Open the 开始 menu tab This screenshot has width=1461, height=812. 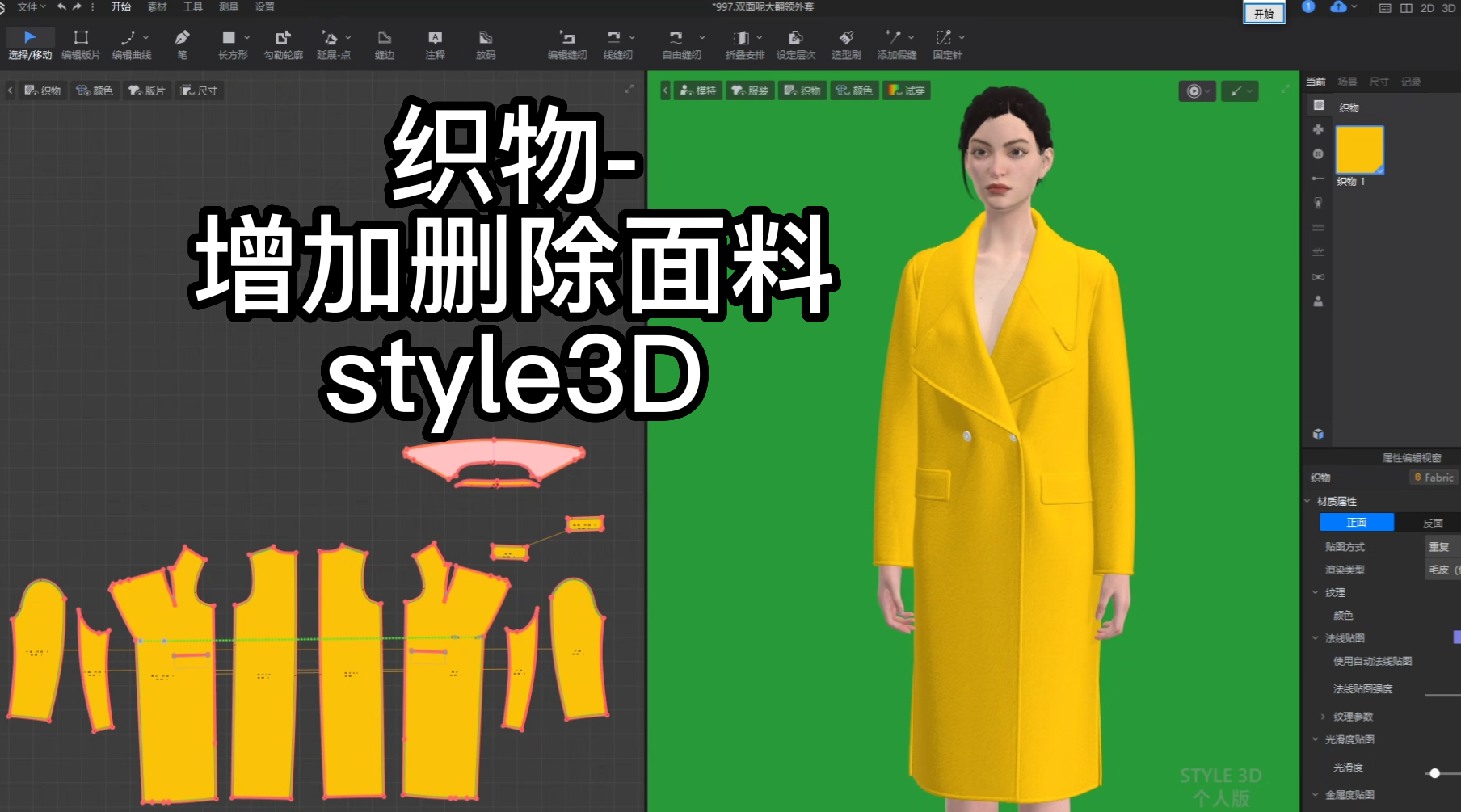tap(120, 6)
